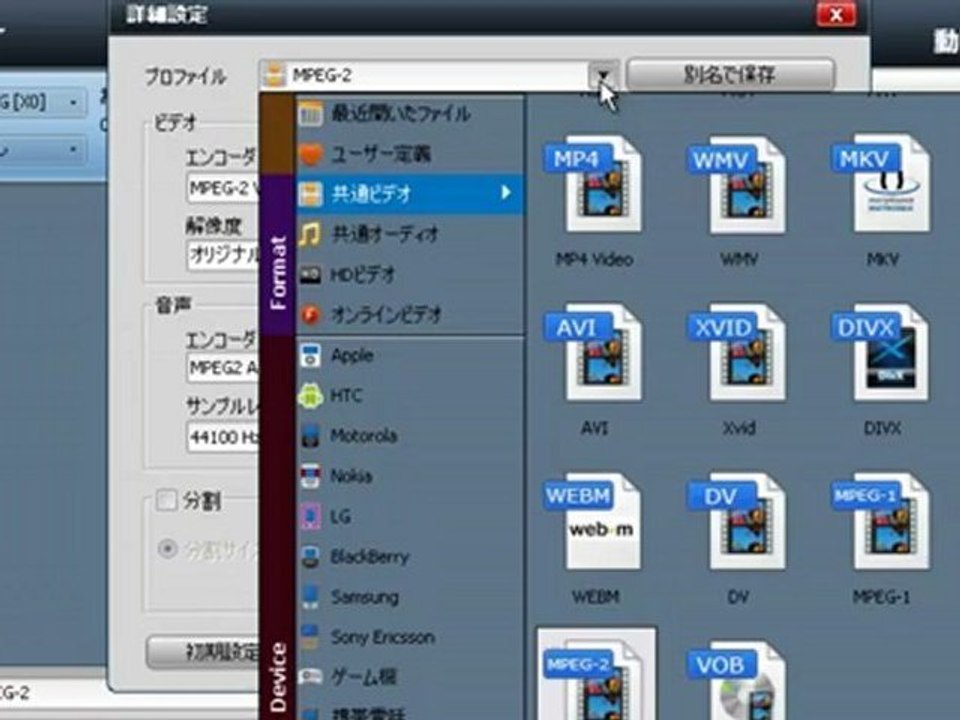Open the Nokia device category

[410, 476]
